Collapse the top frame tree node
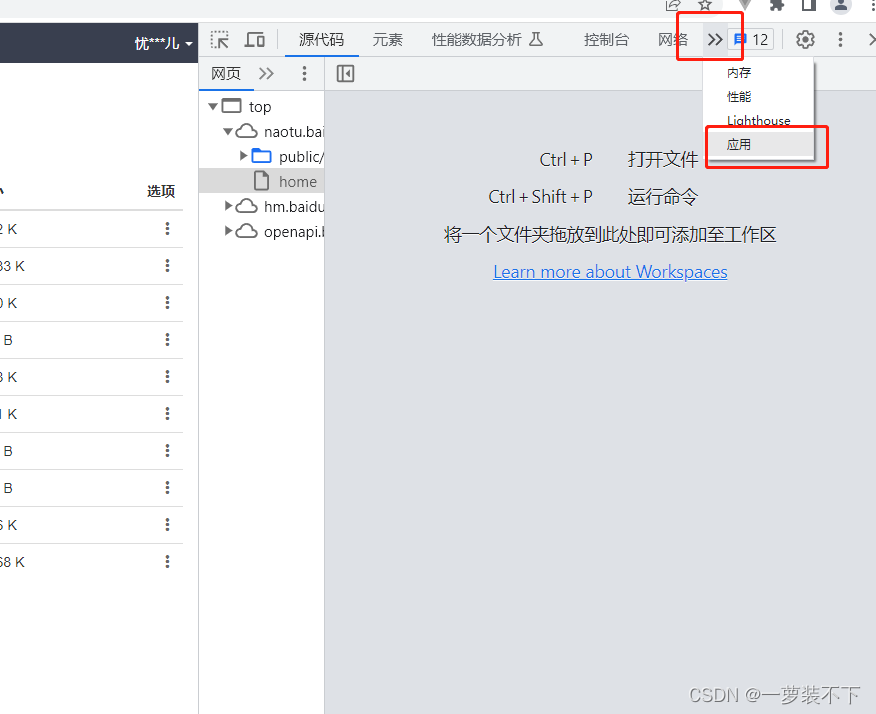876x714 pixels. pos(213,106)
